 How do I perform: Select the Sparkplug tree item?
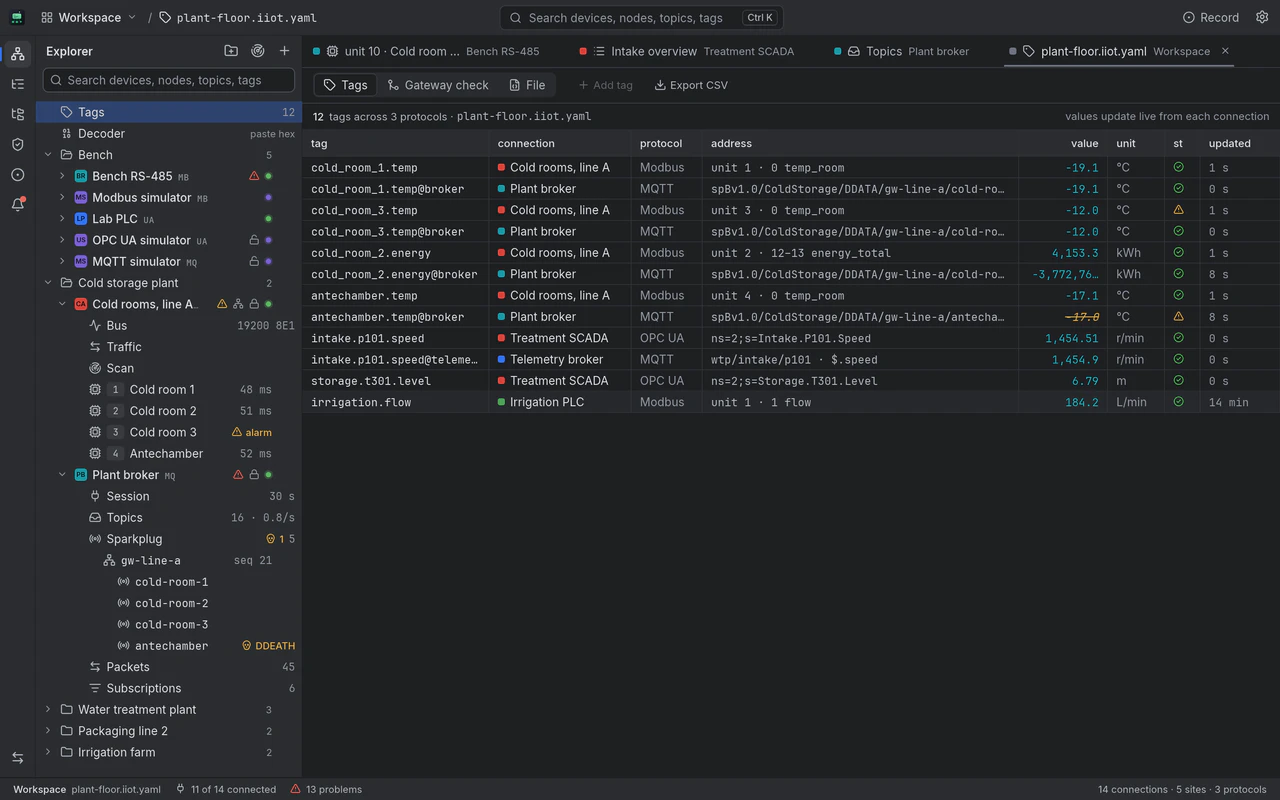pyautogui.click(x=169, y=539)
